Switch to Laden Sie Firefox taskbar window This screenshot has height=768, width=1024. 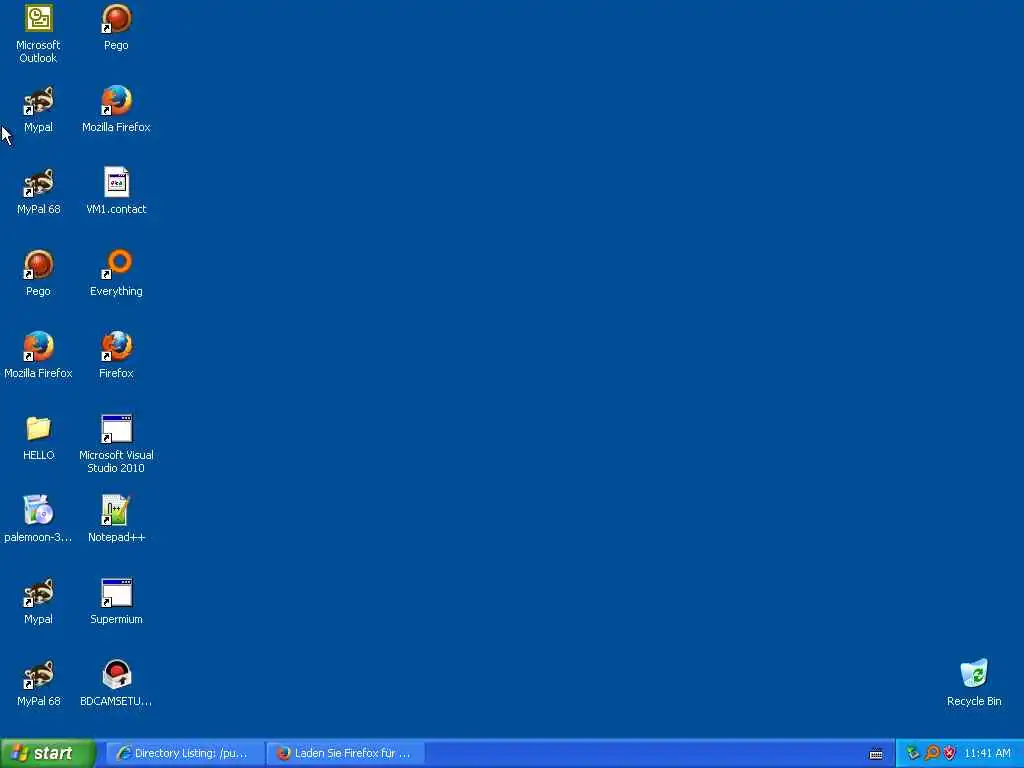(x=346, y=753)
